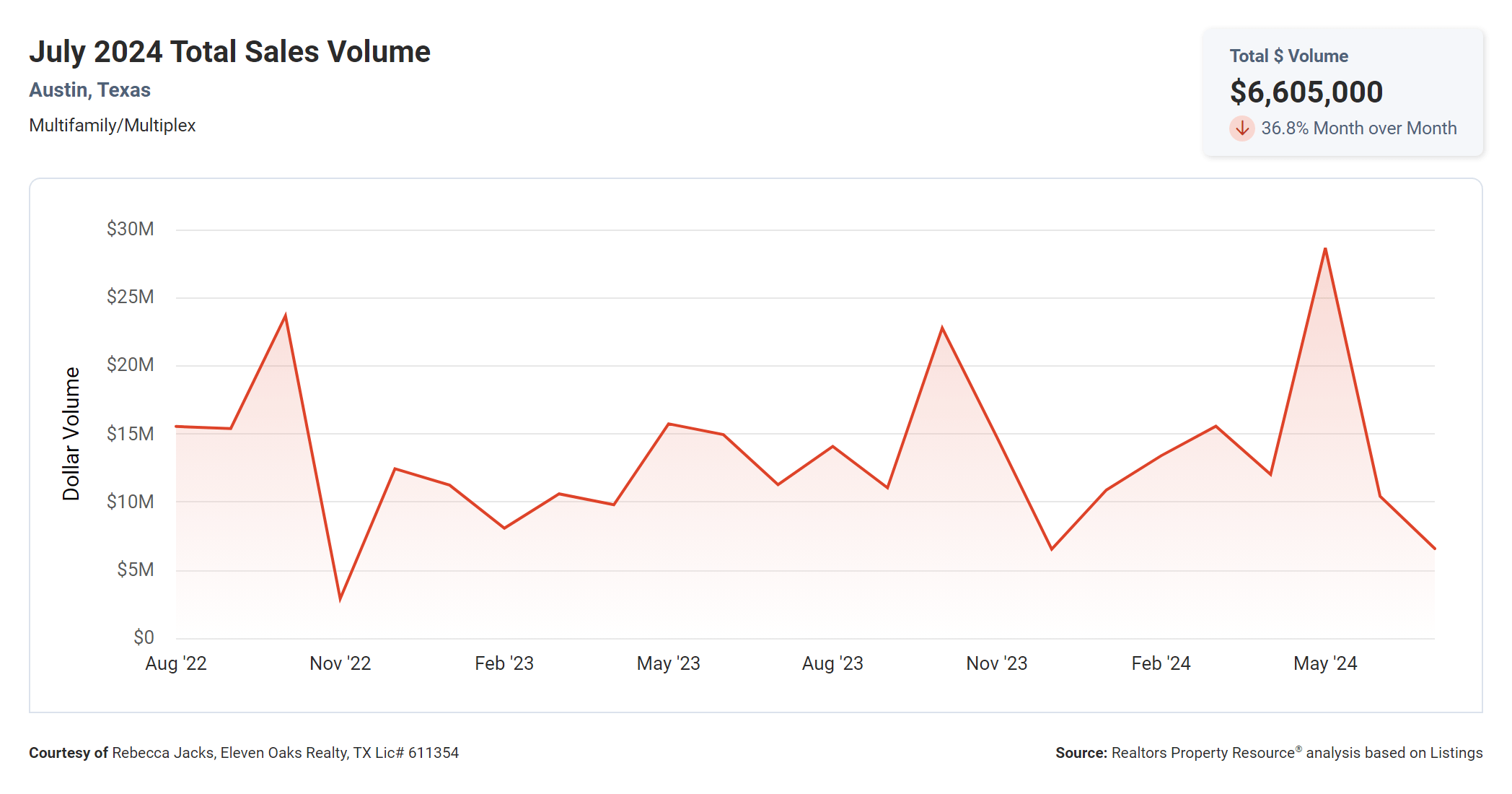The width and height of the screenshot is (1512, 794).
Task: Click the 36.8% Month over Month text
Action: 1358,128
